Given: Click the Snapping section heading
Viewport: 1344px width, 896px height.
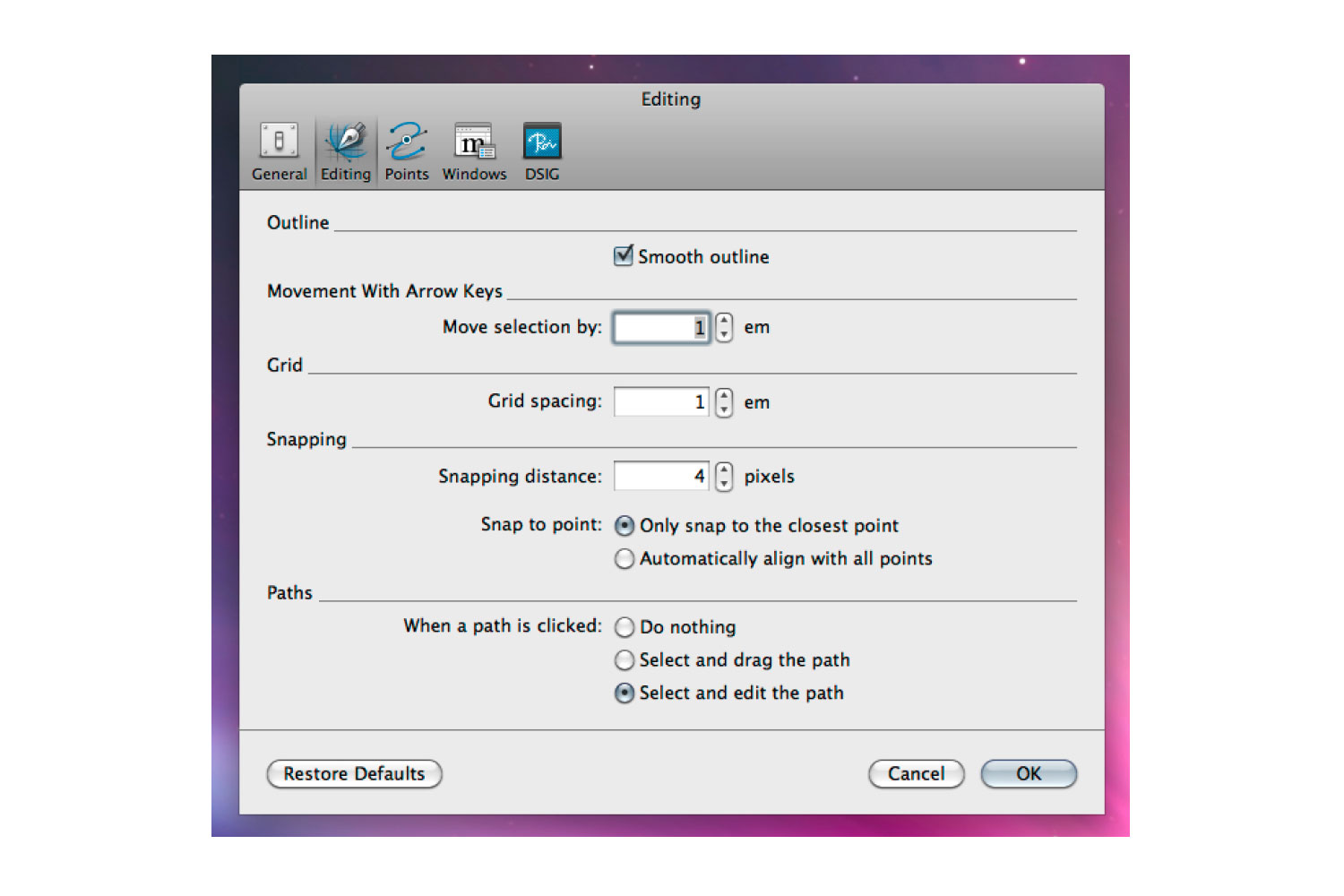Looking at the screenshot, I should [306, 439].
